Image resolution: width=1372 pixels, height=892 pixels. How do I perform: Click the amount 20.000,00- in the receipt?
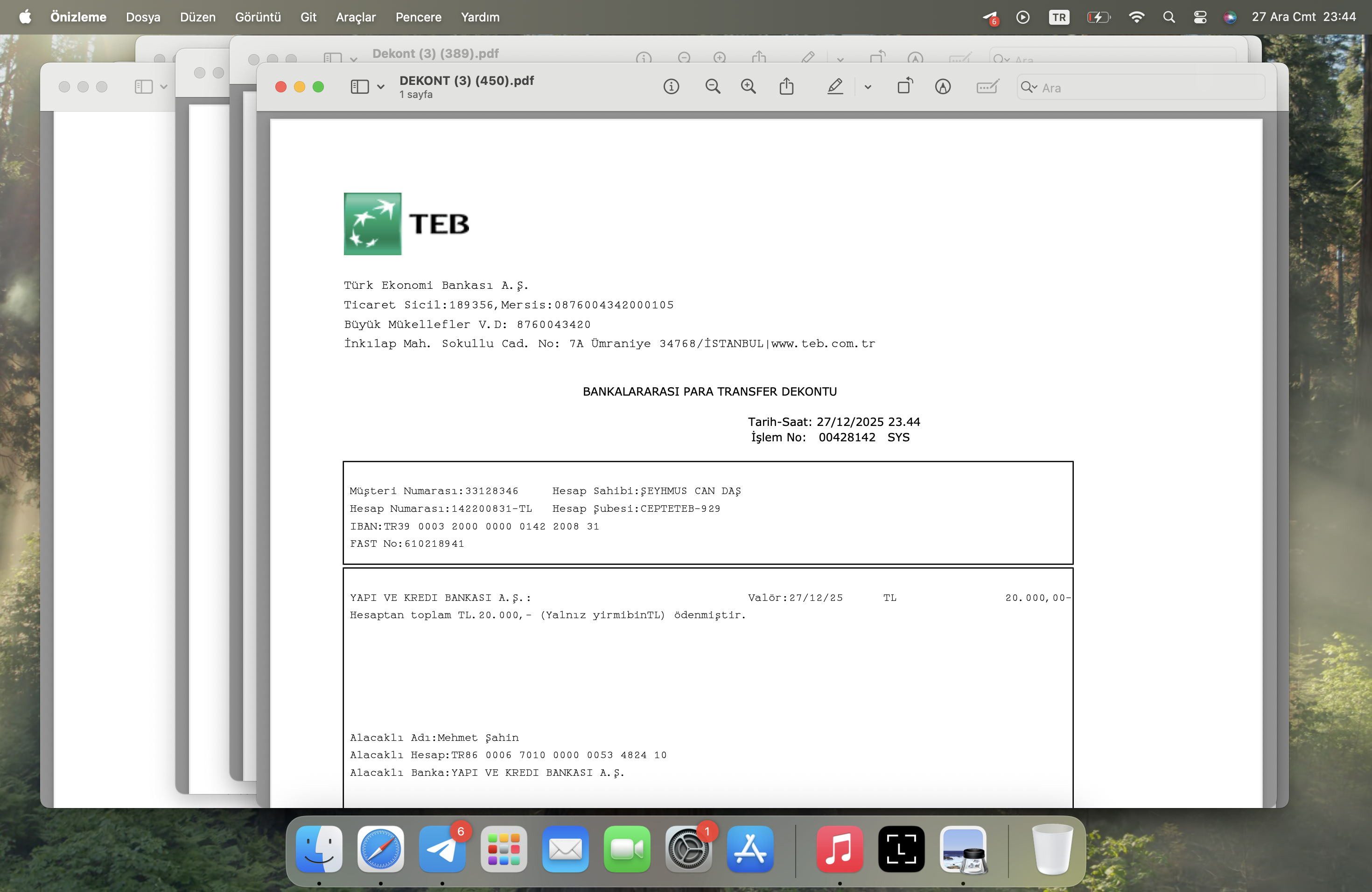pyautogui.click(x=1038, y=598)
